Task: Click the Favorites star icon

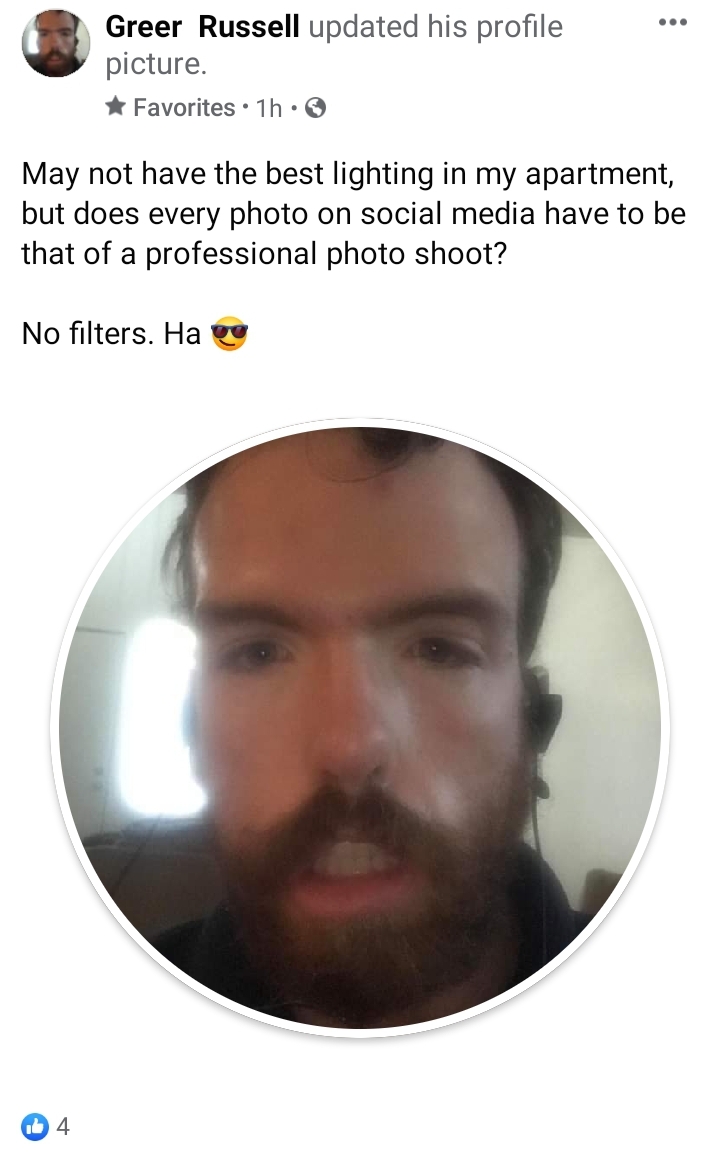Action: [115, 107]
